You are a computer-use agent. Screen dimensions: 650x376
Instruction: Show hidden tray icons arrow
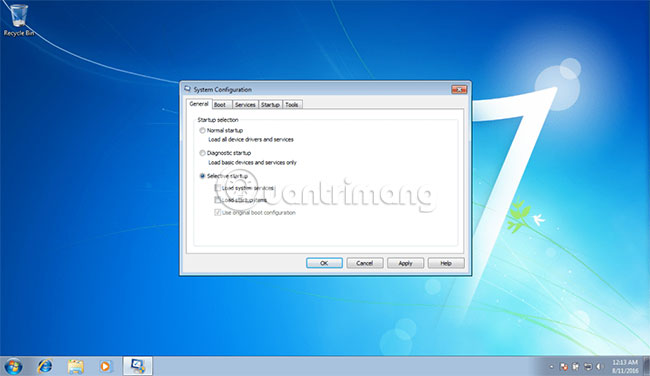pyautogui.click(x=551, y=367)
